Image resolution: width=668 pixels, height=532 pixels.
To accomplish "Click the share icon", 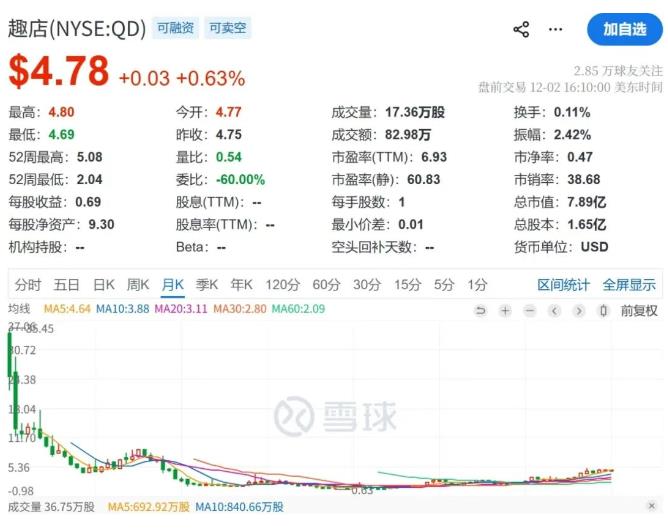I will 521,30.
